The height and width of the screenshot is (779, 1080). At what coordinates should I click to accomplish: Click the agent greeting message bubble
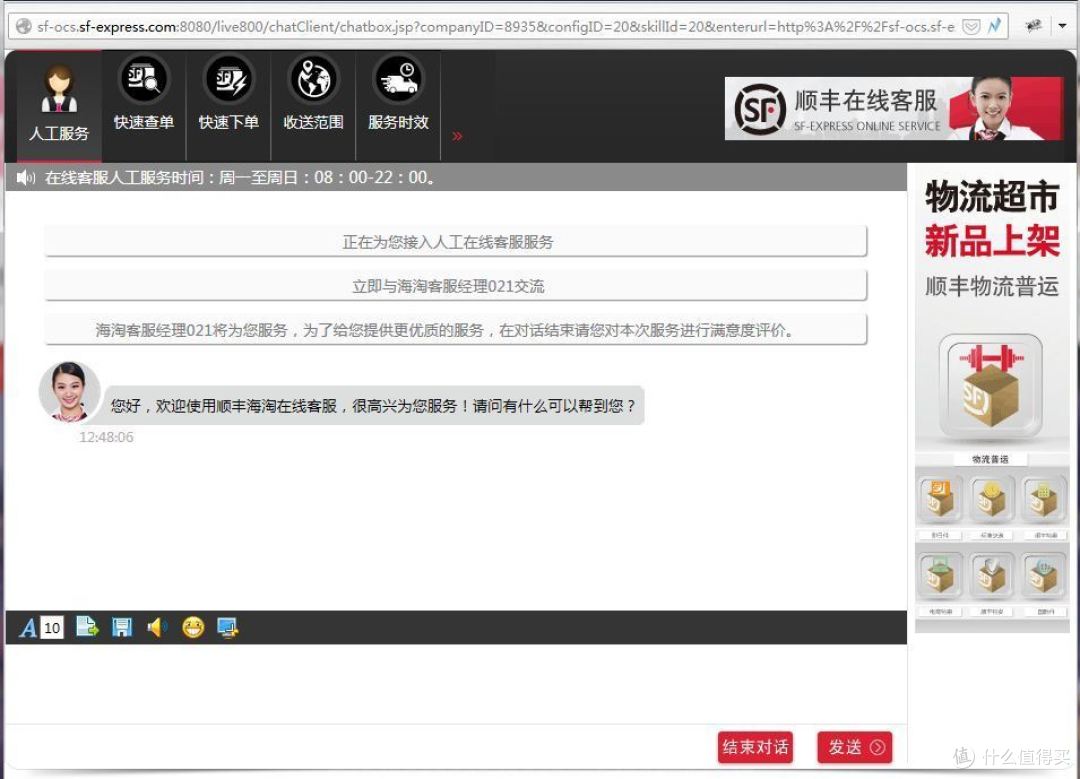click(x=373, y=406)
